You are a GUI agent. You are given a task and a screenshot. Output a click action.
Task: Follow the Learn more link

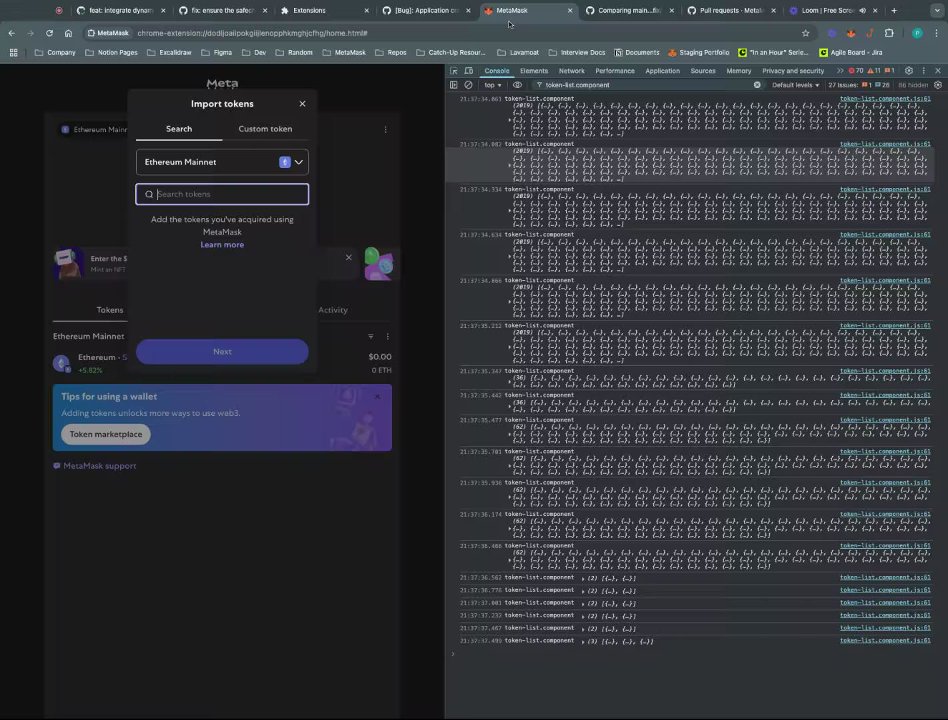(222, 245)
